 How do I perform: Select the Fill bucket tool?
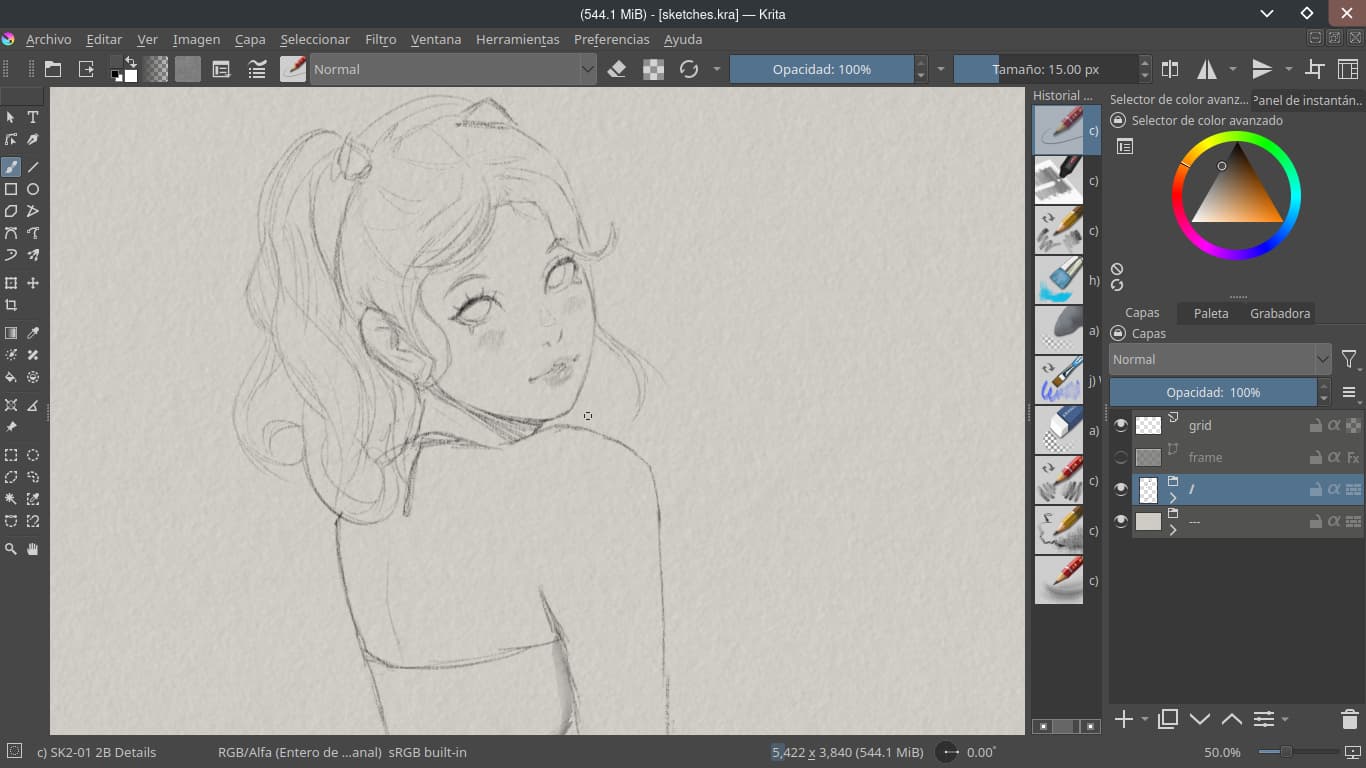click(11, 377)
